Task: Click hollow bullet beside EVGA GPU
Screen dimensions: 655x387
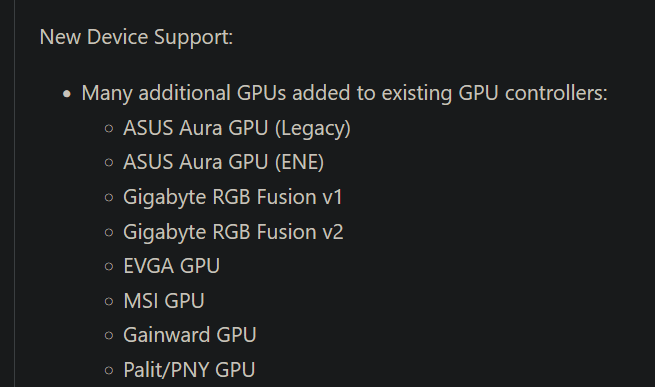Action: coord(109,267)
